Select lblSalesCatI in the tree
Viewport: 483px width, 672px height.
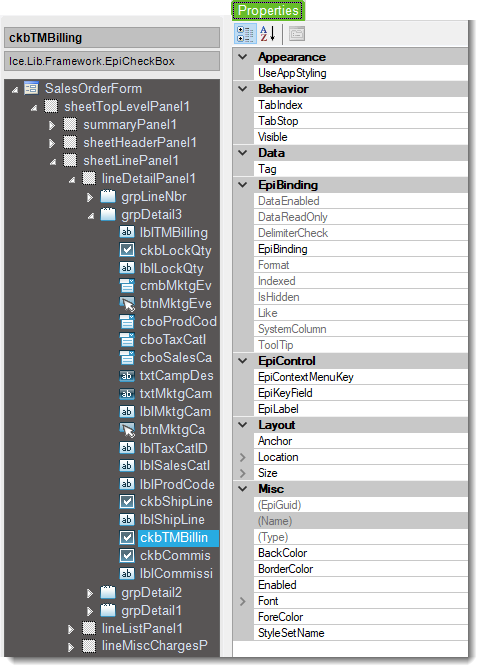tap(175, 465)
